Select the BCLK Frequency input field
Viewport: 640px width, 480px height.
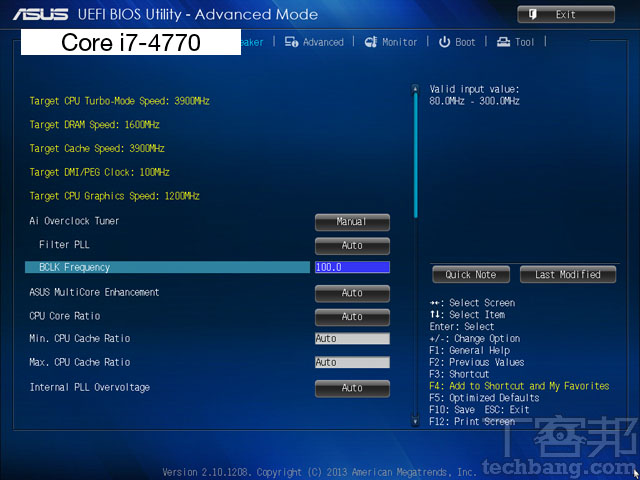point(351,268)
